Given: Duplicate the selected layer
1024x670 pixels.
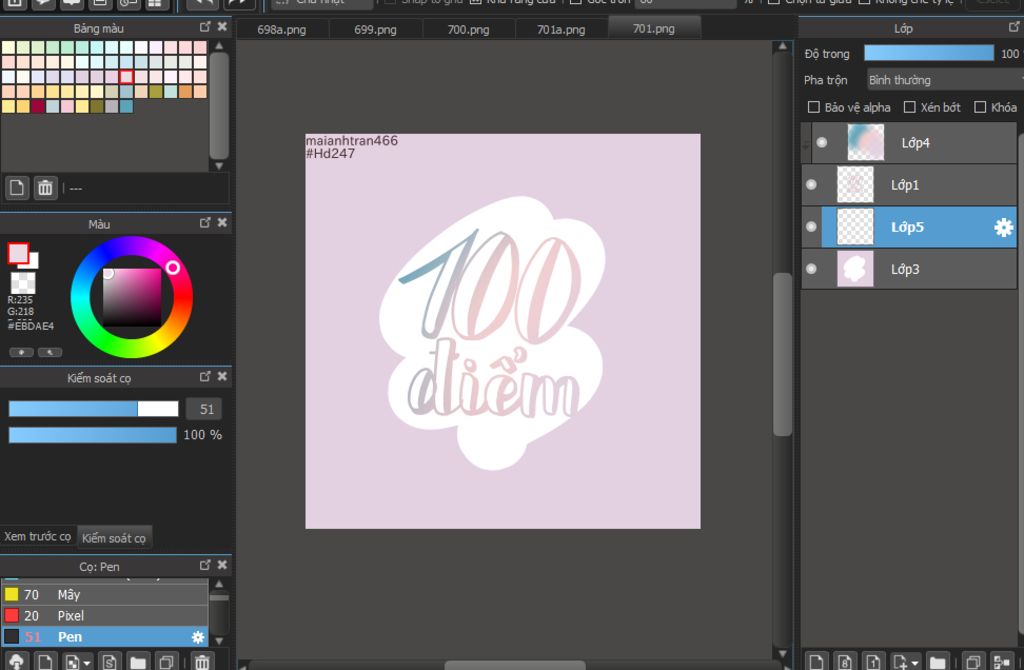Looking at the screenshot, I should (972, 662).
